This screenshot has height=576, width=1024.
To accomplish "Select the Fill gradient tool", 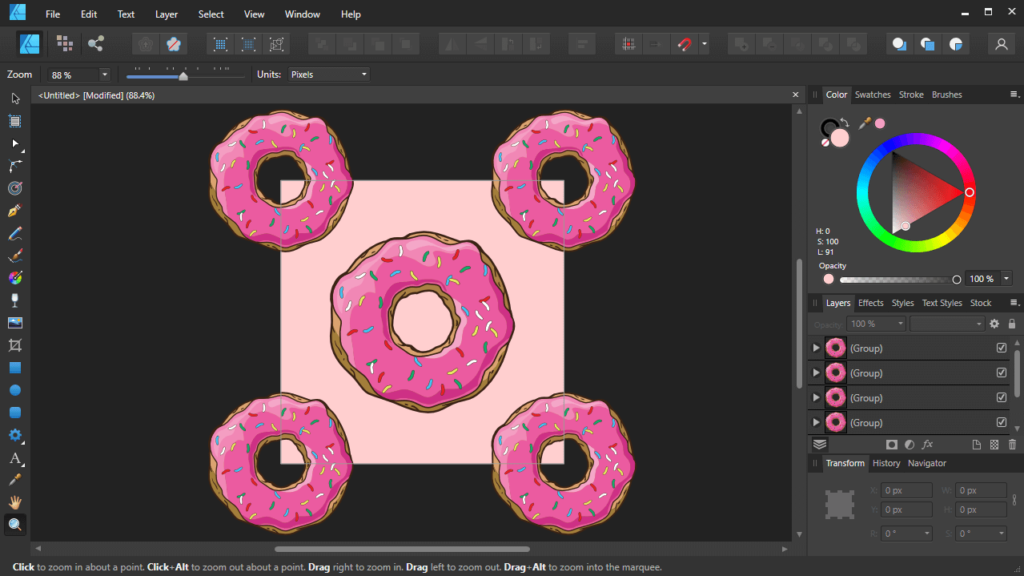I will pos(15,278).
